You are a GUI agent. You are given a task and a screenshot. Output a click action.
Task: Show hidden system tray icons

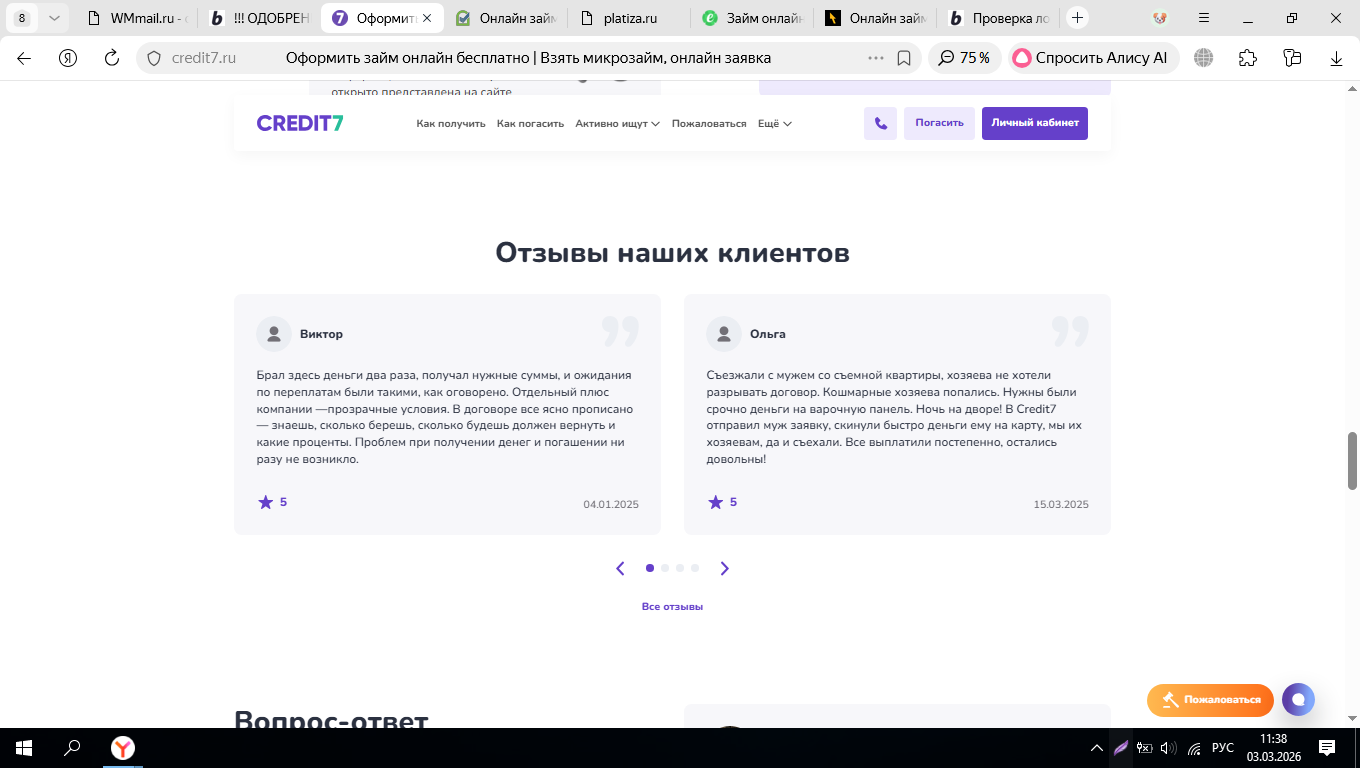pos(1097,748)
